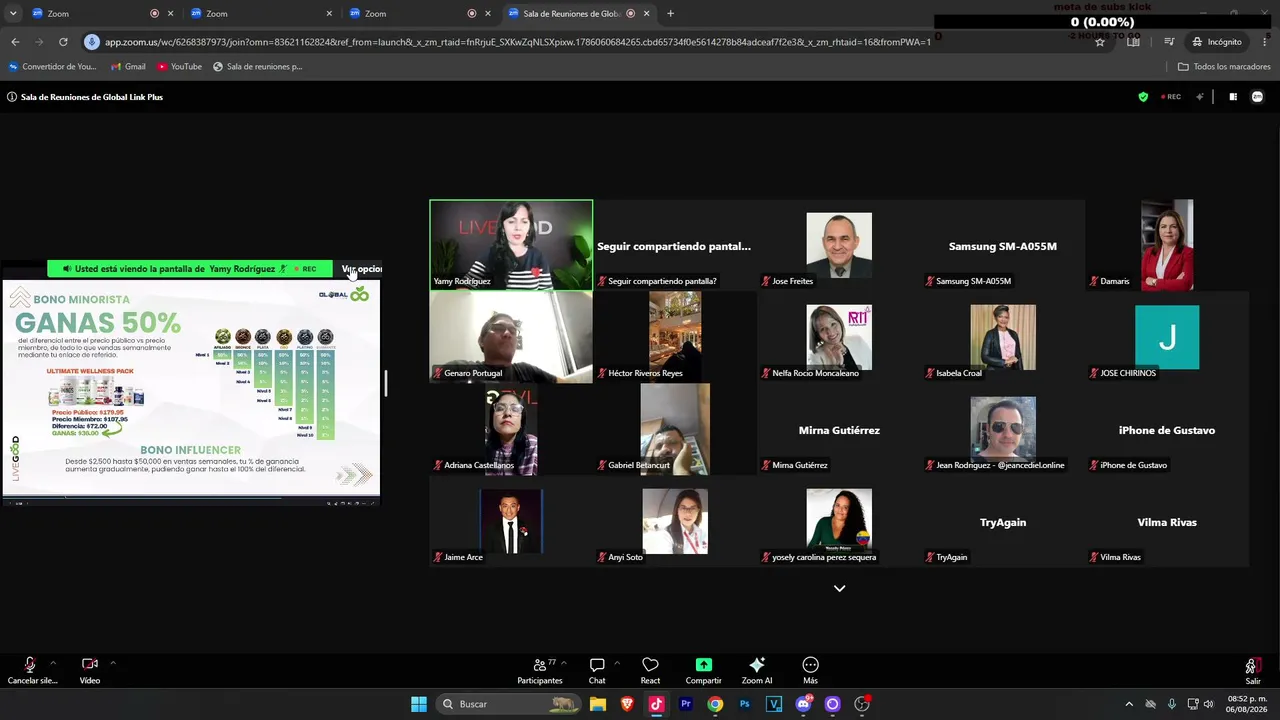Image resolution: width=1280 pixels, height=720 pixels.
Task: Open the Participantes panel
Action: coord(540,670)
